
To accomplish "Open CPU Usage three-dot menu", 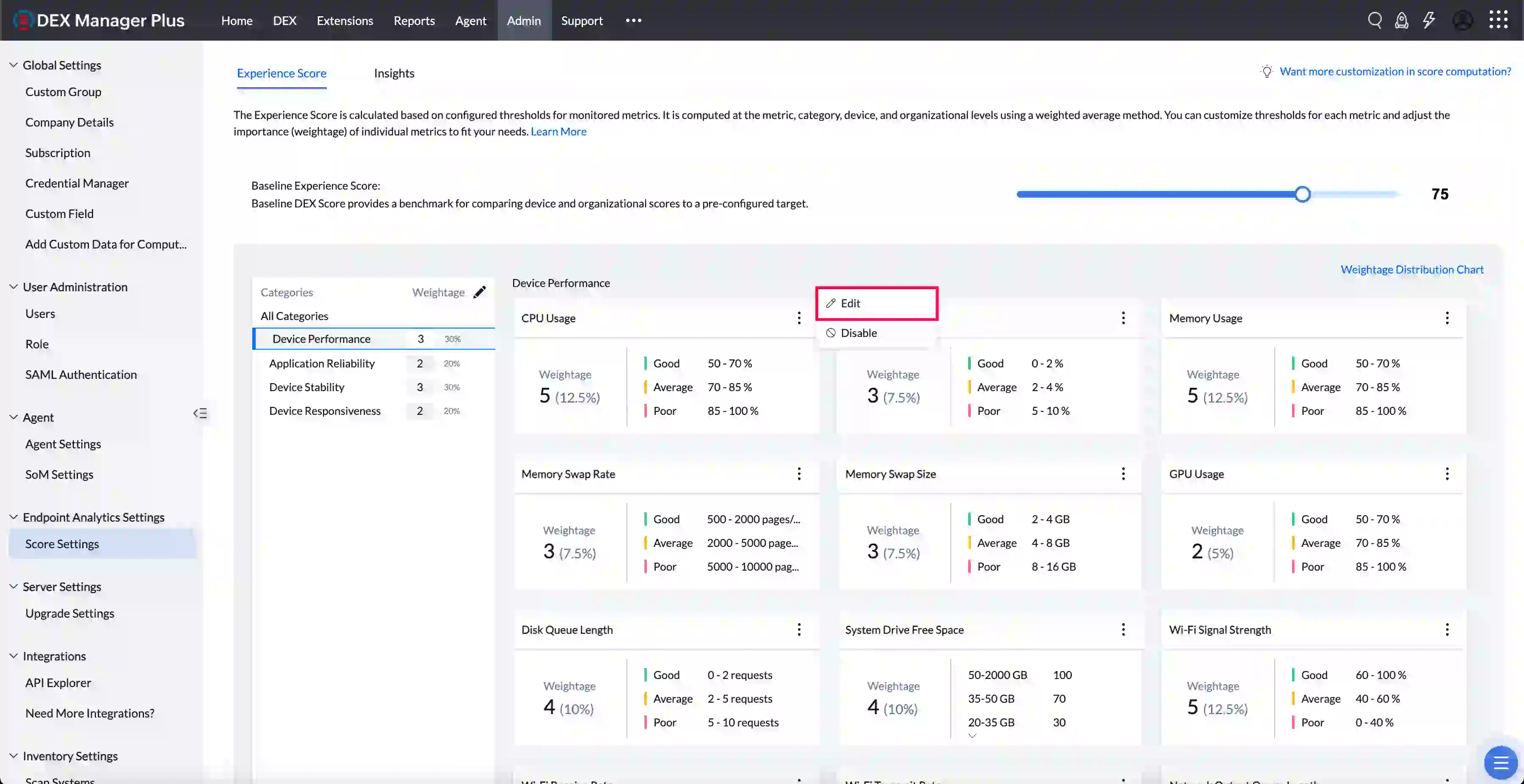I will (x=799, y=318).
